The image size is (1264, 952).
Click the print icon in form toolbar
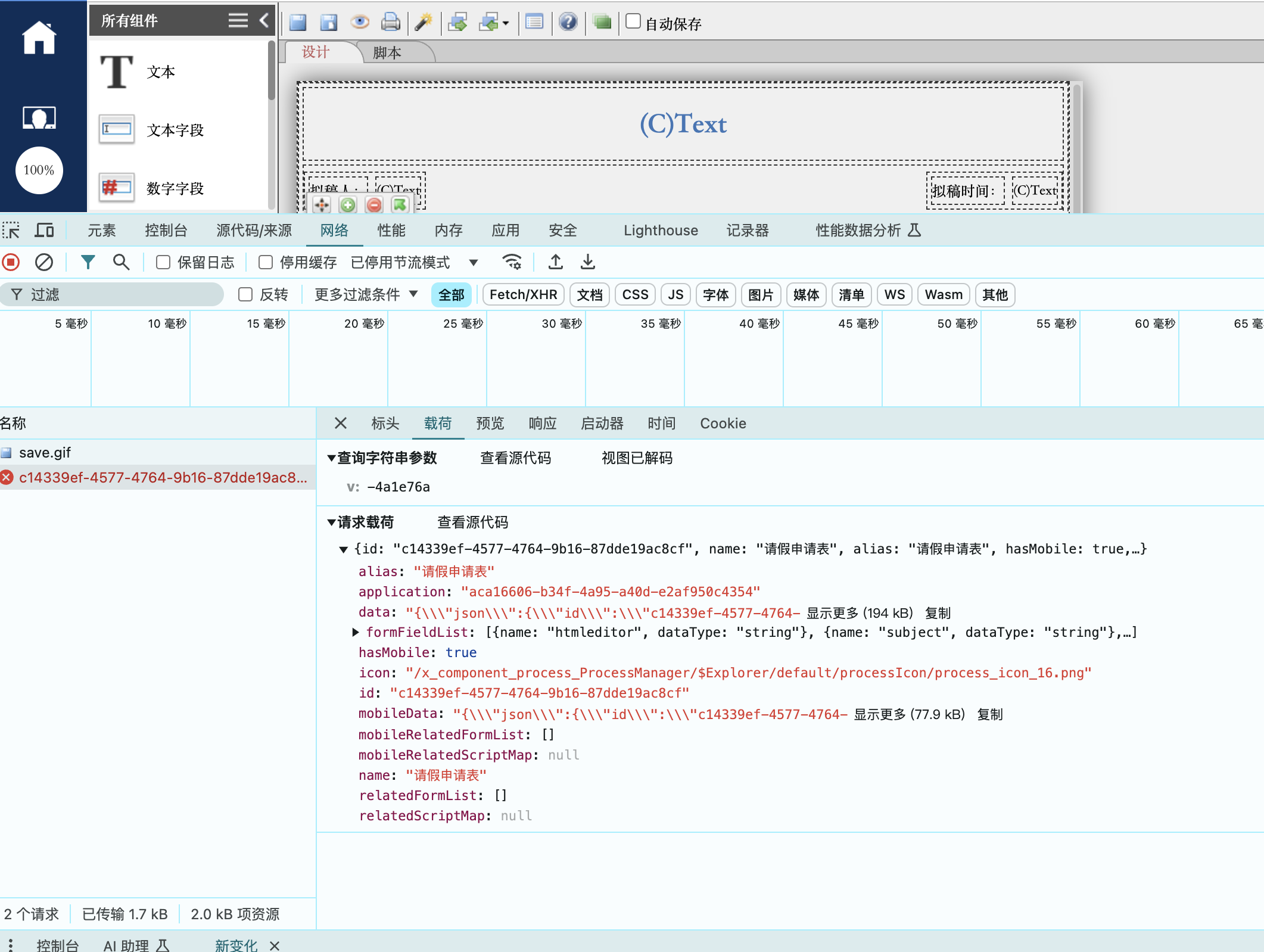click(x=390, y=23)
